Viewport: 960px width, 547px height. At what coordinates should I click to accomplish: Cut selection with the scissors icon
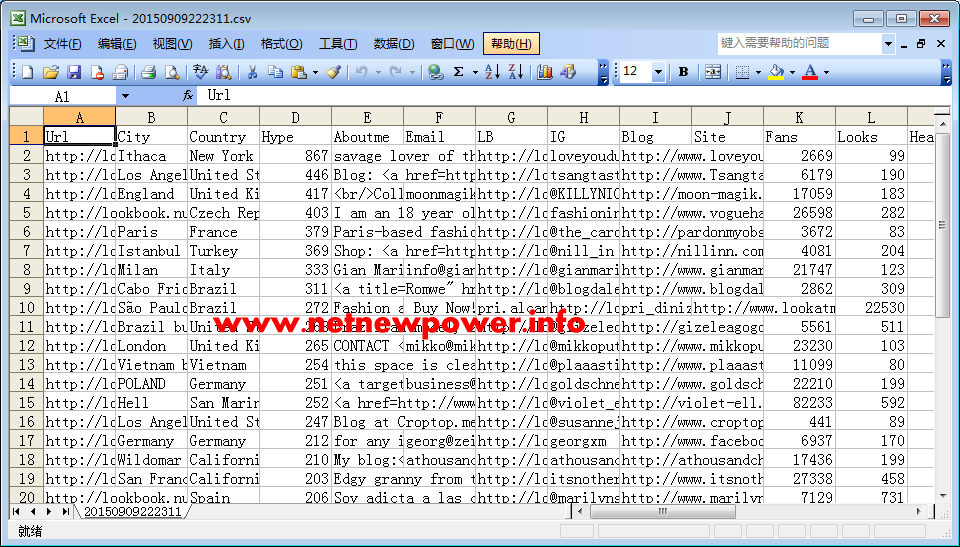click(x=252, y=72)
